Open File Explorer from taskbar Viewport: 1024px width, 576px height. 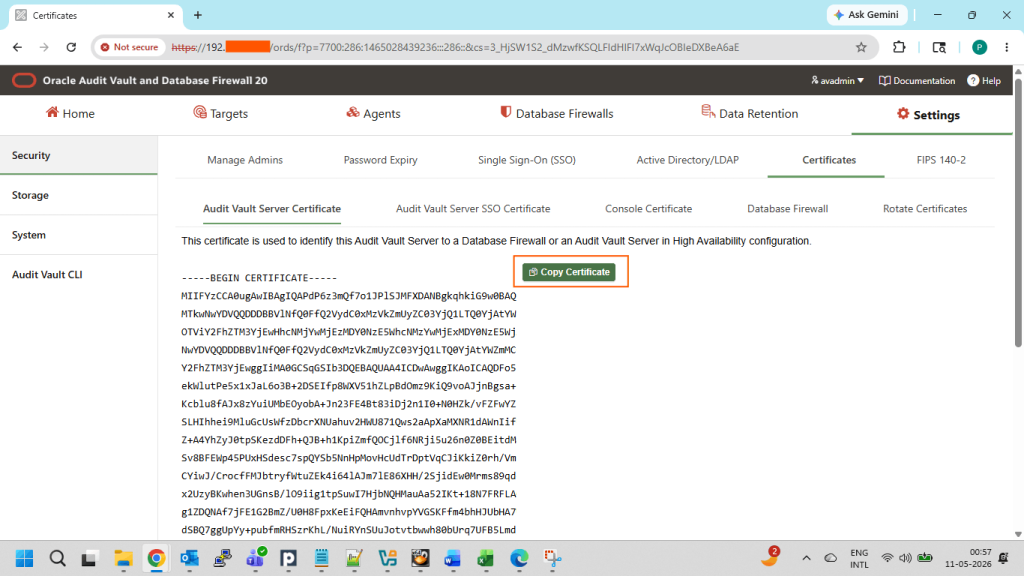click(123, 558)
